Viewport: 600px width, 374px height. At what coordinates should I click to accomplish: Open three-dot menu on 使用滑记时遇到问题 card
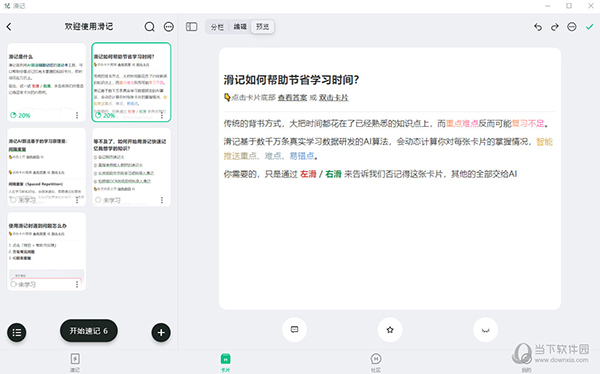pyautogui.click(x=77, y=284)
